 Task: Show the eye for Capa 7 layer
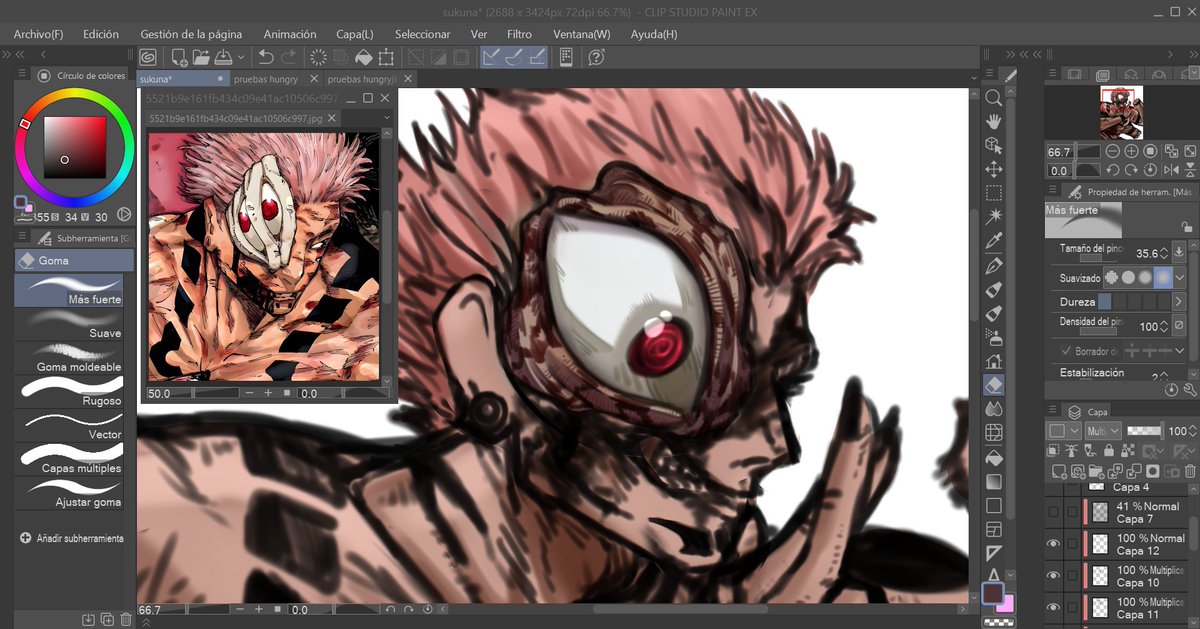[1053, 512]
